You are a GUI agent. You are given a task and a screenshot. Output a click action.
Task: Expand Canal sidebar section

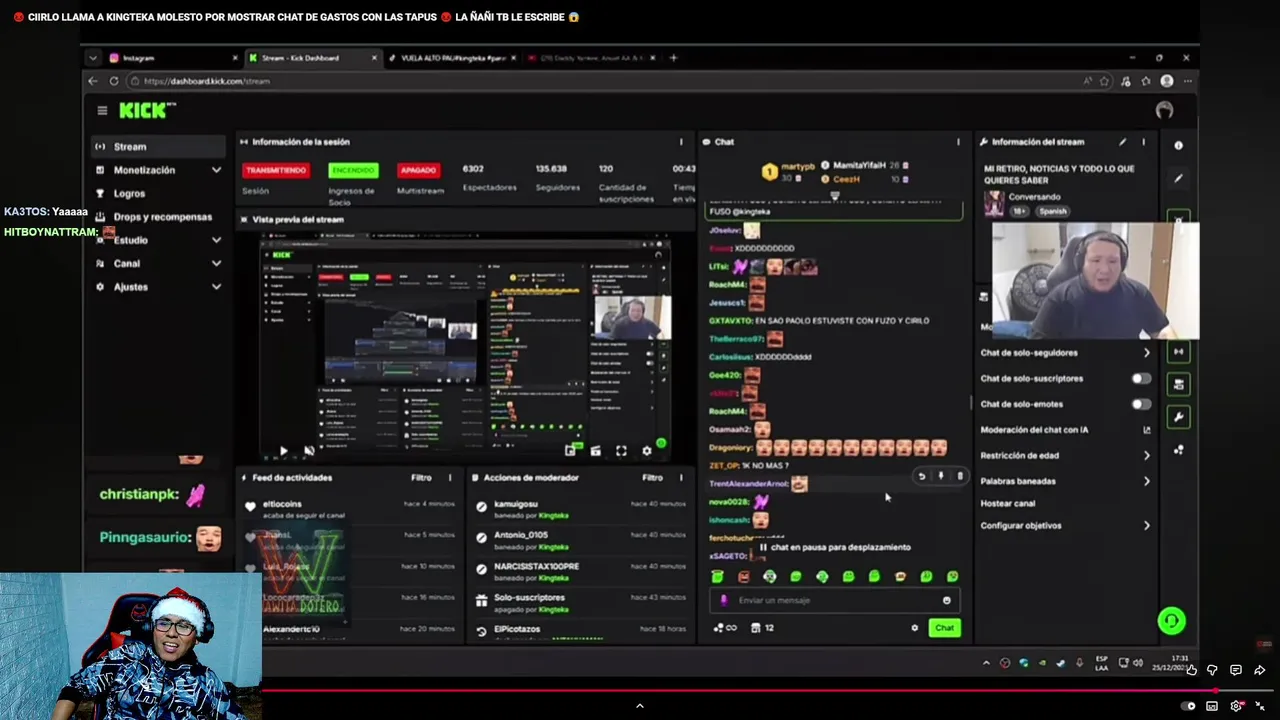point(216,264)
